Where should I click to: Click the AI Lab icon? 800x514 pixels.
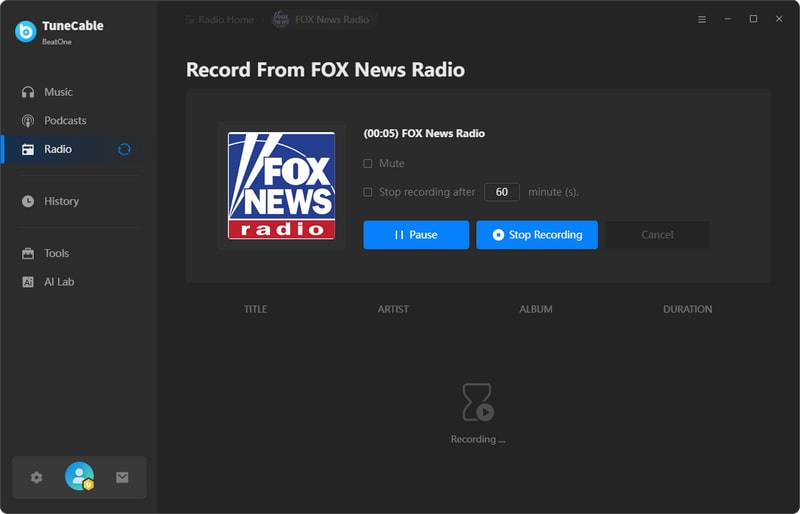28,282
